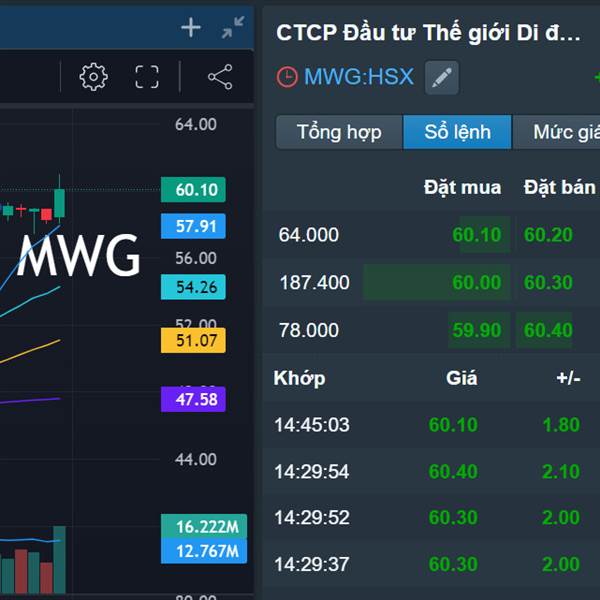
Task: Switch to the Tổng hợp tab
Action: [x=339, y=132]
